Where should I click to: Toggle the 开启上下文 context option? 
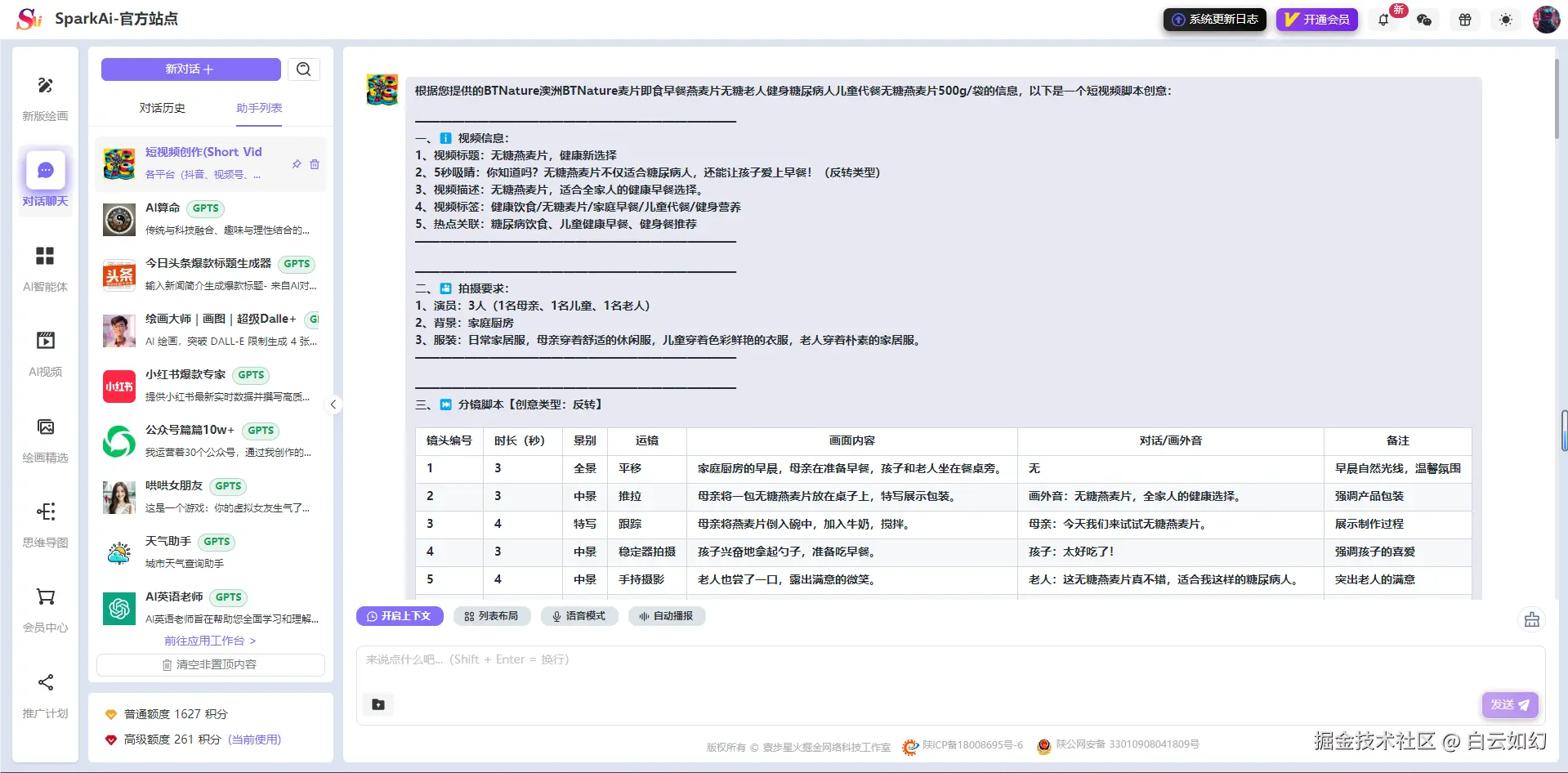pyautogui.click(x=400, y=616)
